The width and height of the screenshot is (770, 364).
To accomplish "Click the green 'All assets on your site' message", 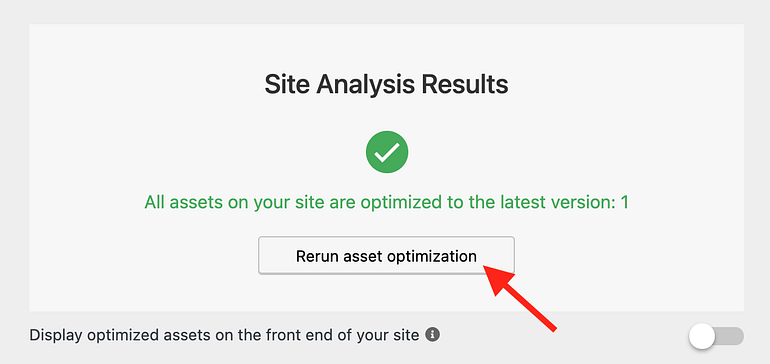I will (386, 202).
